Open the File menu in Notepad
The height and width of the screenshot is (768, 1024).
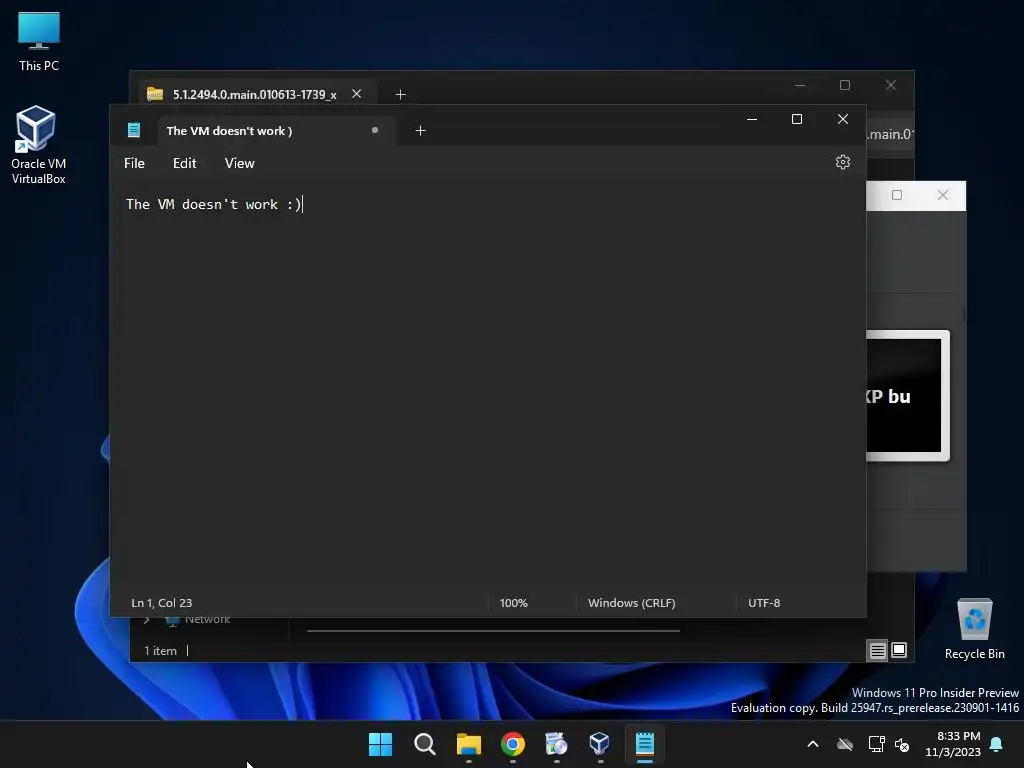135,163
